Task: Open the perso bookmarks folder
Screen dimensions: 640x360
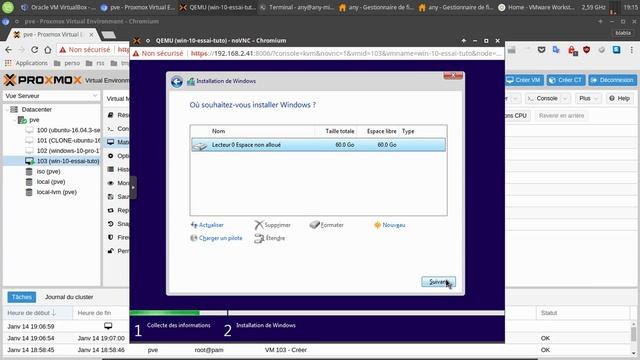Action: pos(67,63)
